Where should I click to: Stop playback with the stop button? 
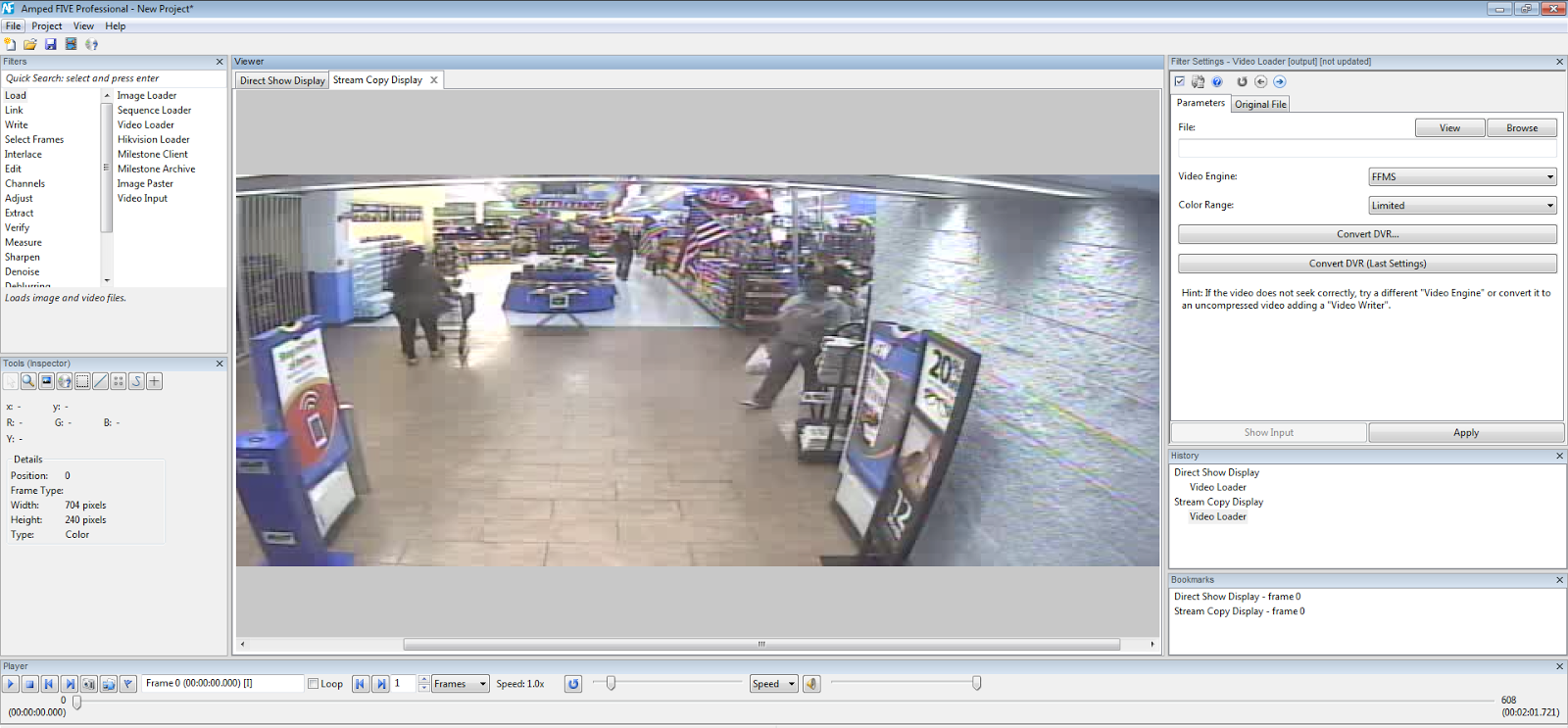point(29,684)
